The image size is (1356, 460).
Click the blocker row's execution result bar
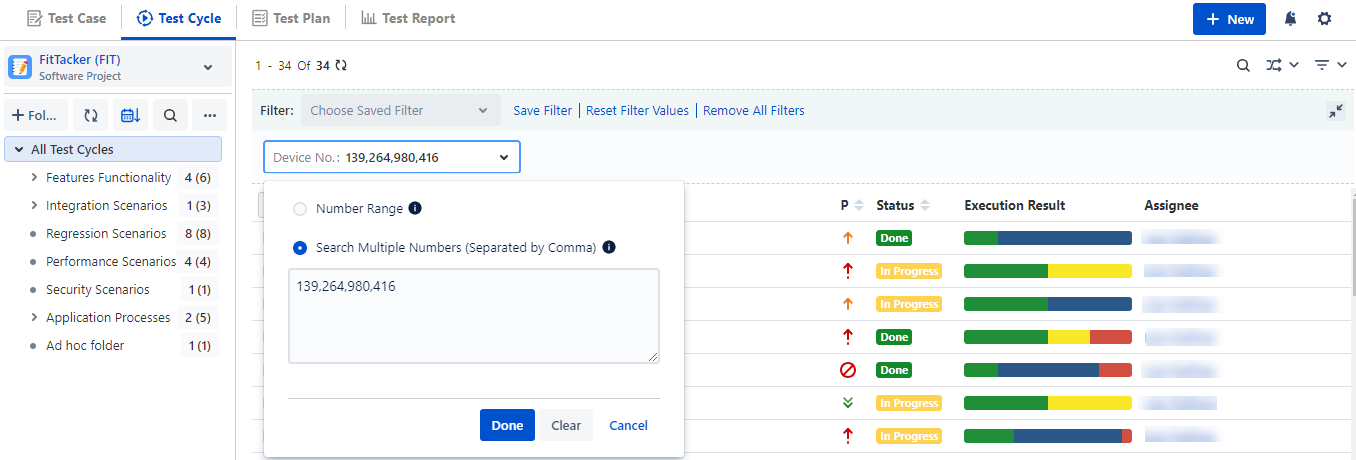[1048, 370]
